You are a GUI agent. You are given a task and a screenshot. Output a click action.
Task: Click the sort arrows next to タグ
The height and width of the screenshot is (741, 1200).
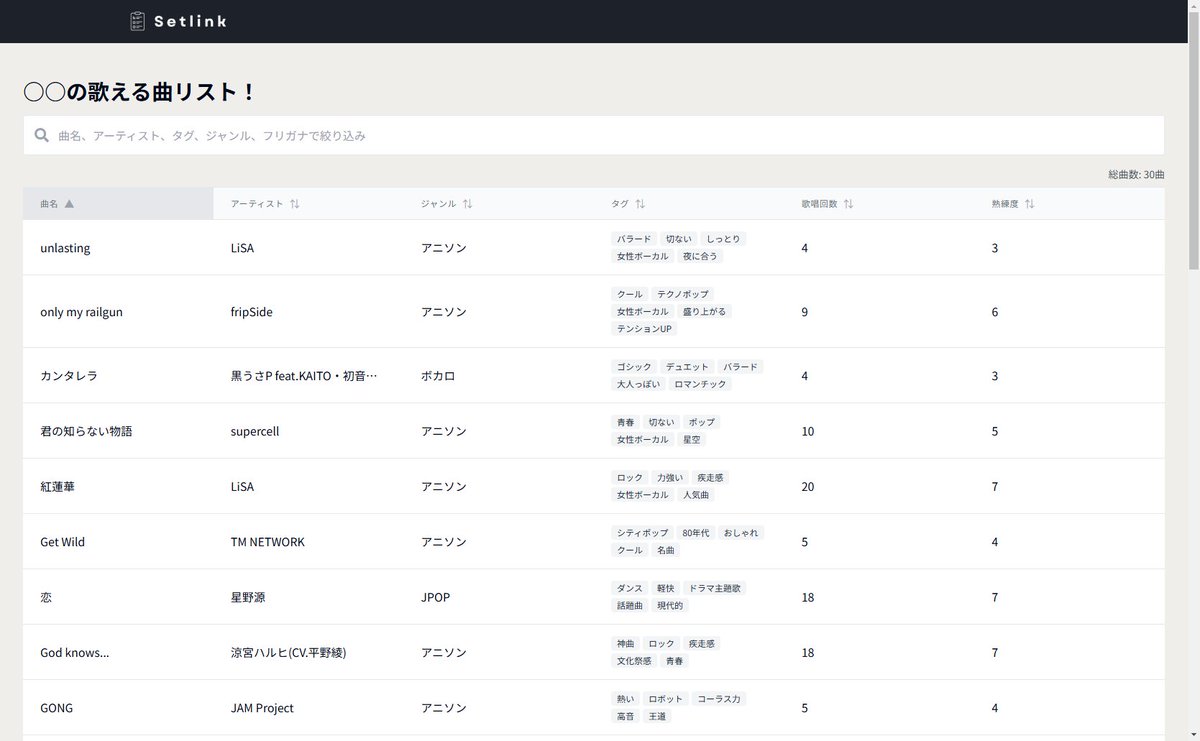640,204
